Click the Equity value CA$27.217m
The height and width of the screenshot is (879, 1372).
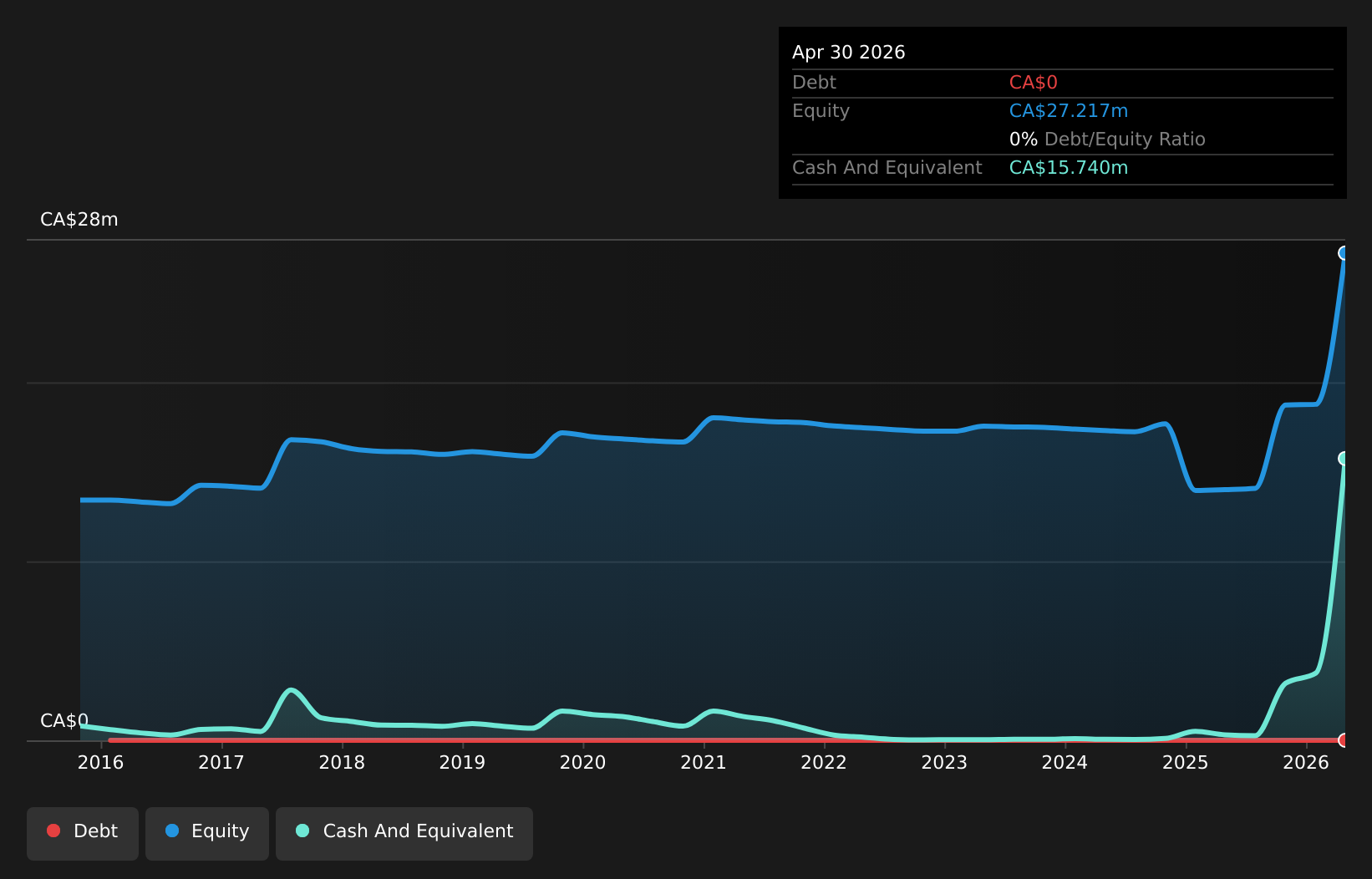coord(1069,111)
